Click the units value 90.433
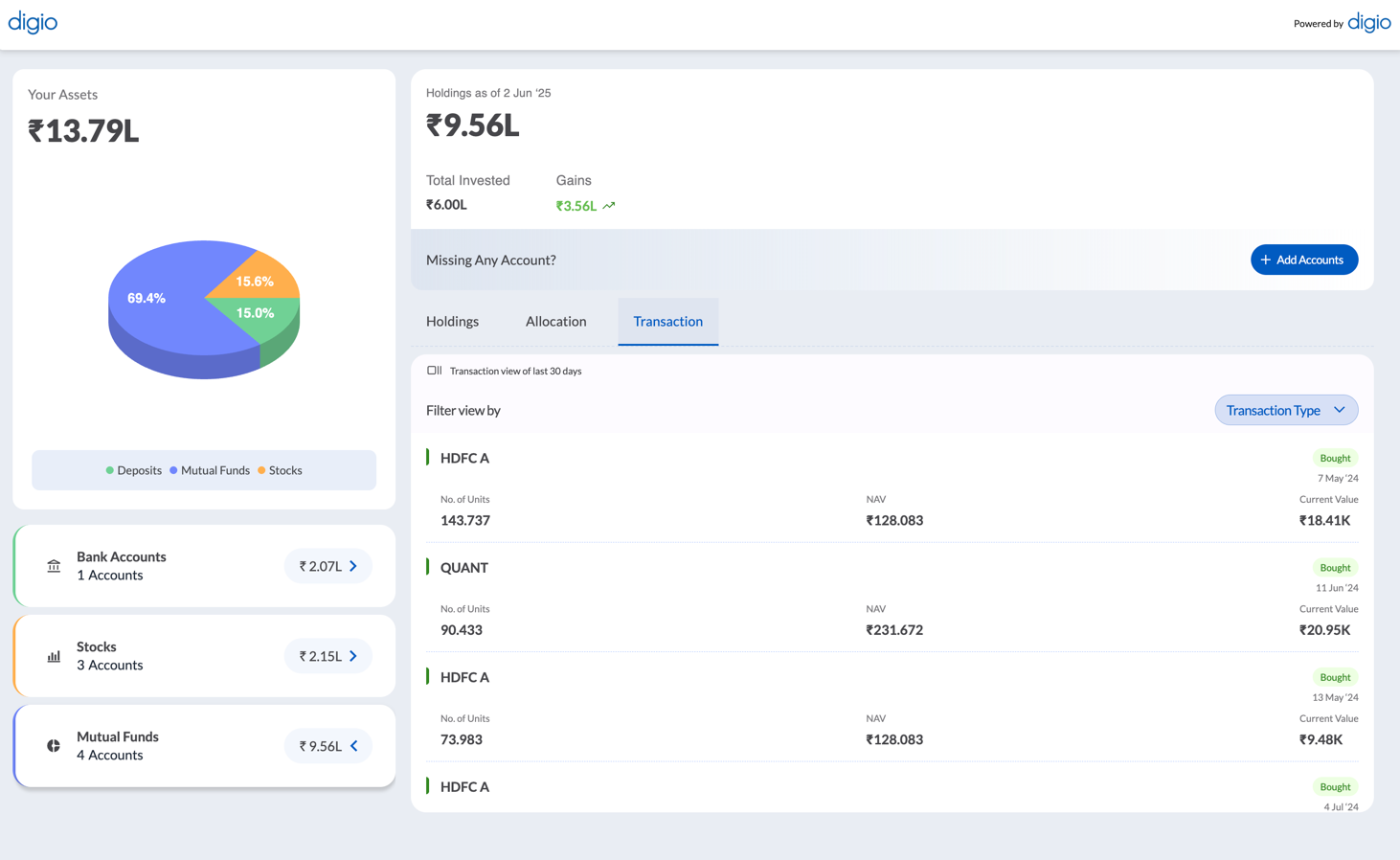Viewport: 1400px width, 860px height. click(x=462, y=630)
